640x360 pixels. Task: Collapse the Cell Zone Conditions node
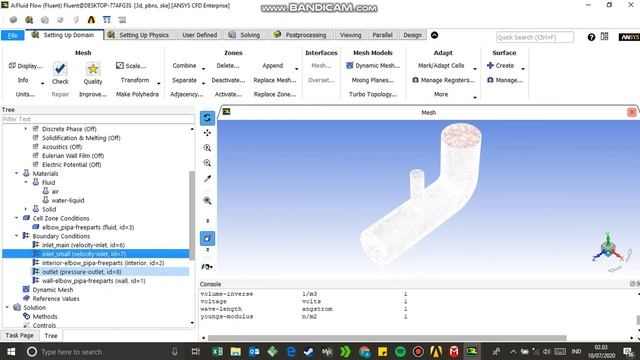pyautogui.click(x=16, y=218)
